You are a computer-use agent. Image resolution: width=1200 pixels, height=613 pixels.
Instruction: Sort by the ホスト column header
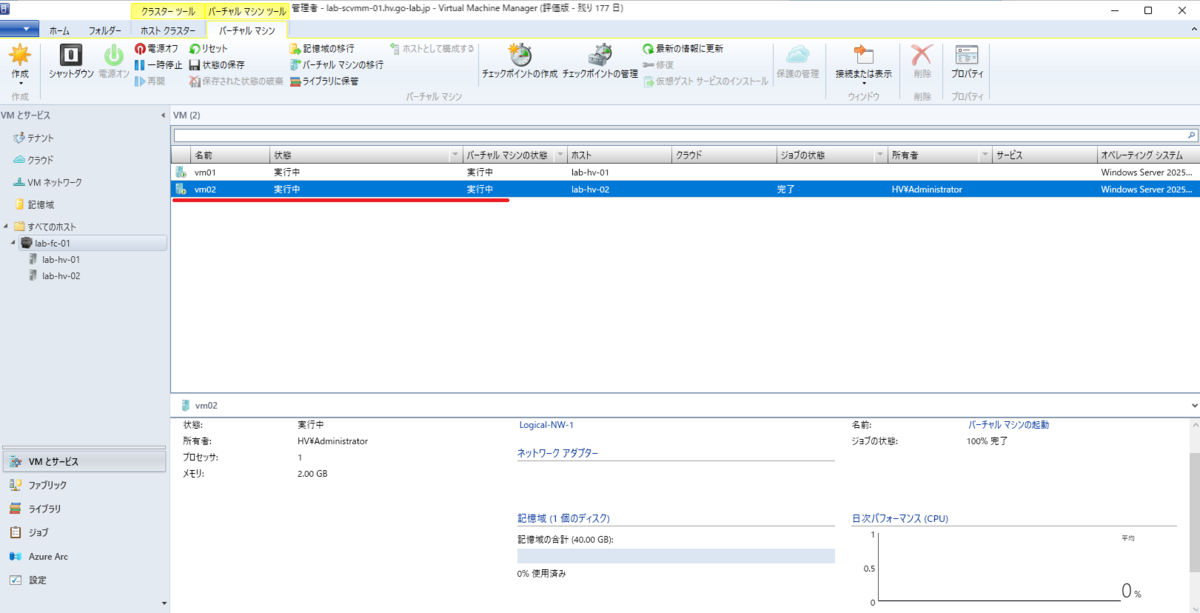(x=618, y=155)
